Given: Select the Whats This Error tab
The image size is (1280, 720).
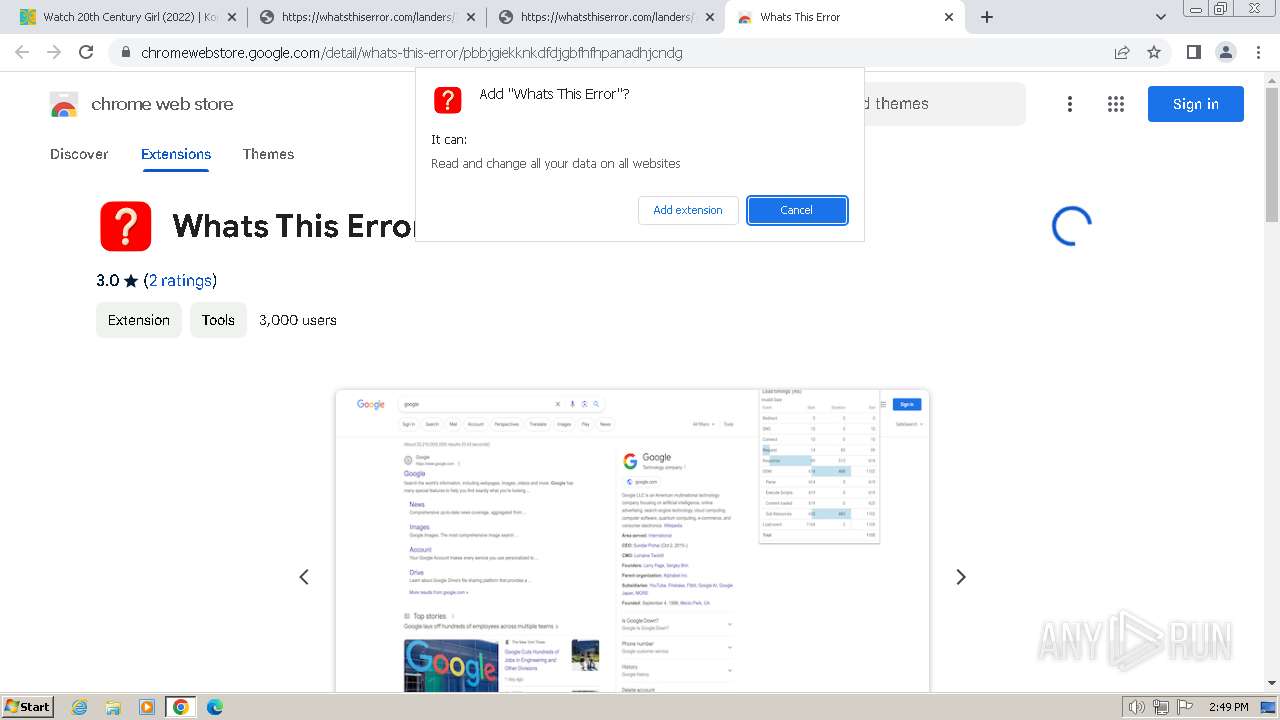Looking at the screenshot, I should tap(845, 17).
